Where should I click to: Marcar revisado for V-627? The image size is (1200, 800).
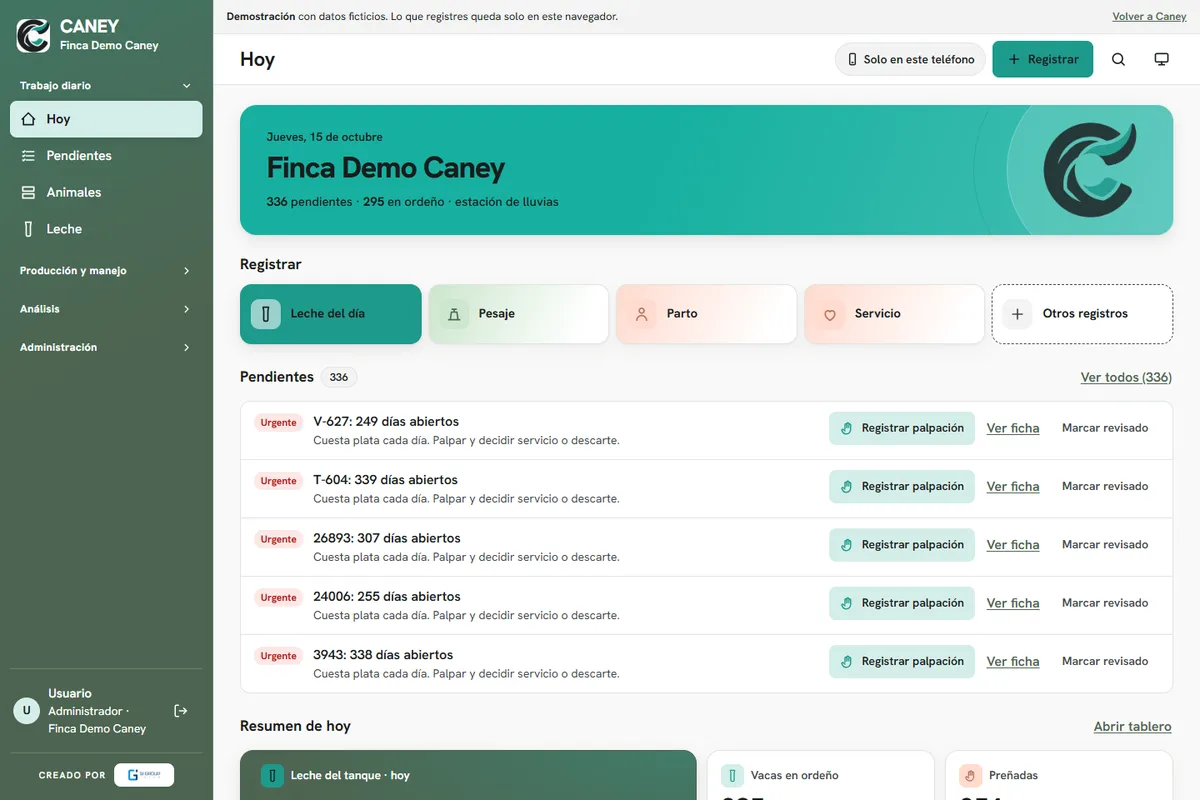pyautogui.click(x=1105, y=428)
